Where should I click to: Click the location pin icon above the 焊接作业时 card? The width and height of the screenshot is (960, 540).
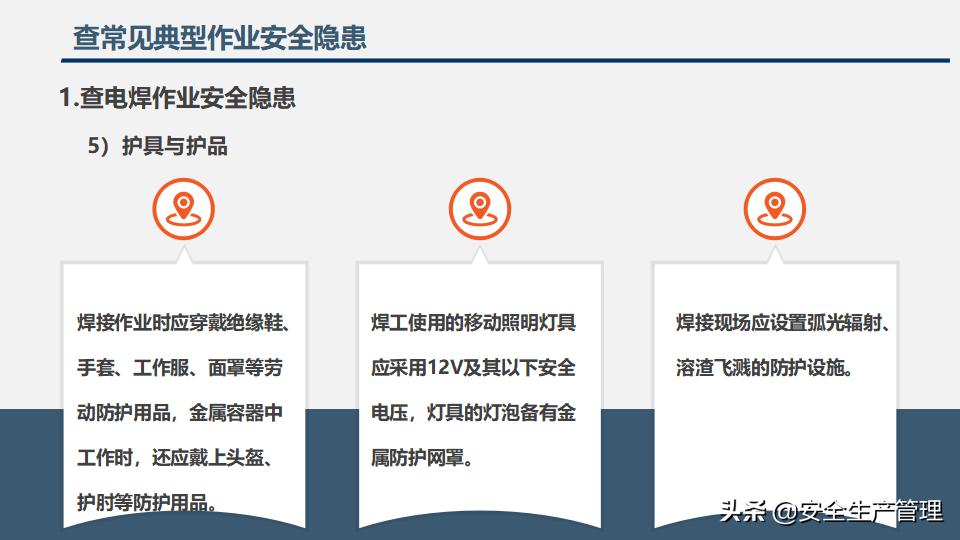[184, 209]
